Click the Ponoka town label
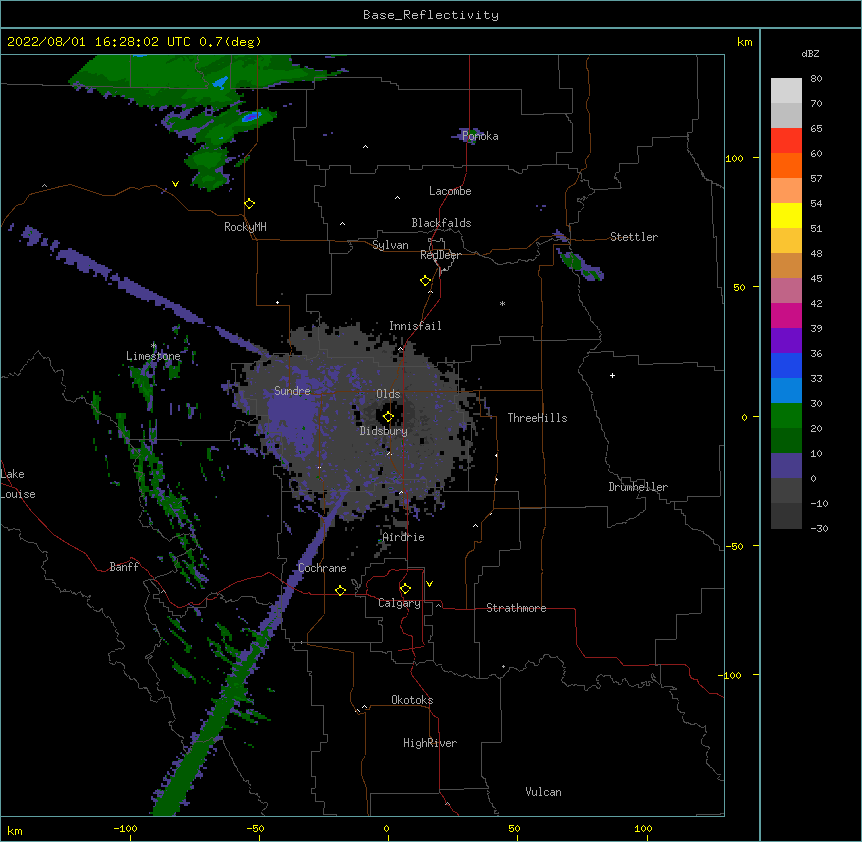Screen dimensions: 862x842 pyautogui.click(x=480, y=136)
